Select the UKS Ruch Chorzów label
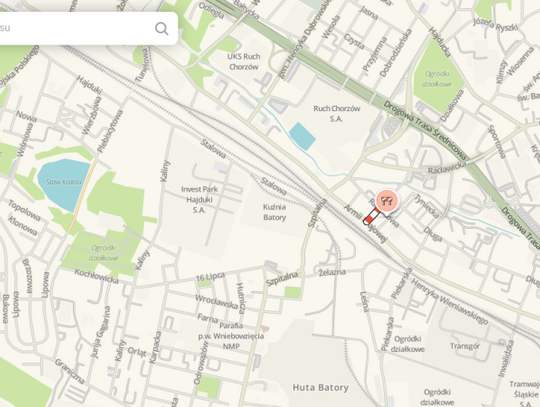Image resolution: width=540 pixels, height=407 pixels. [x=243, y=62]
